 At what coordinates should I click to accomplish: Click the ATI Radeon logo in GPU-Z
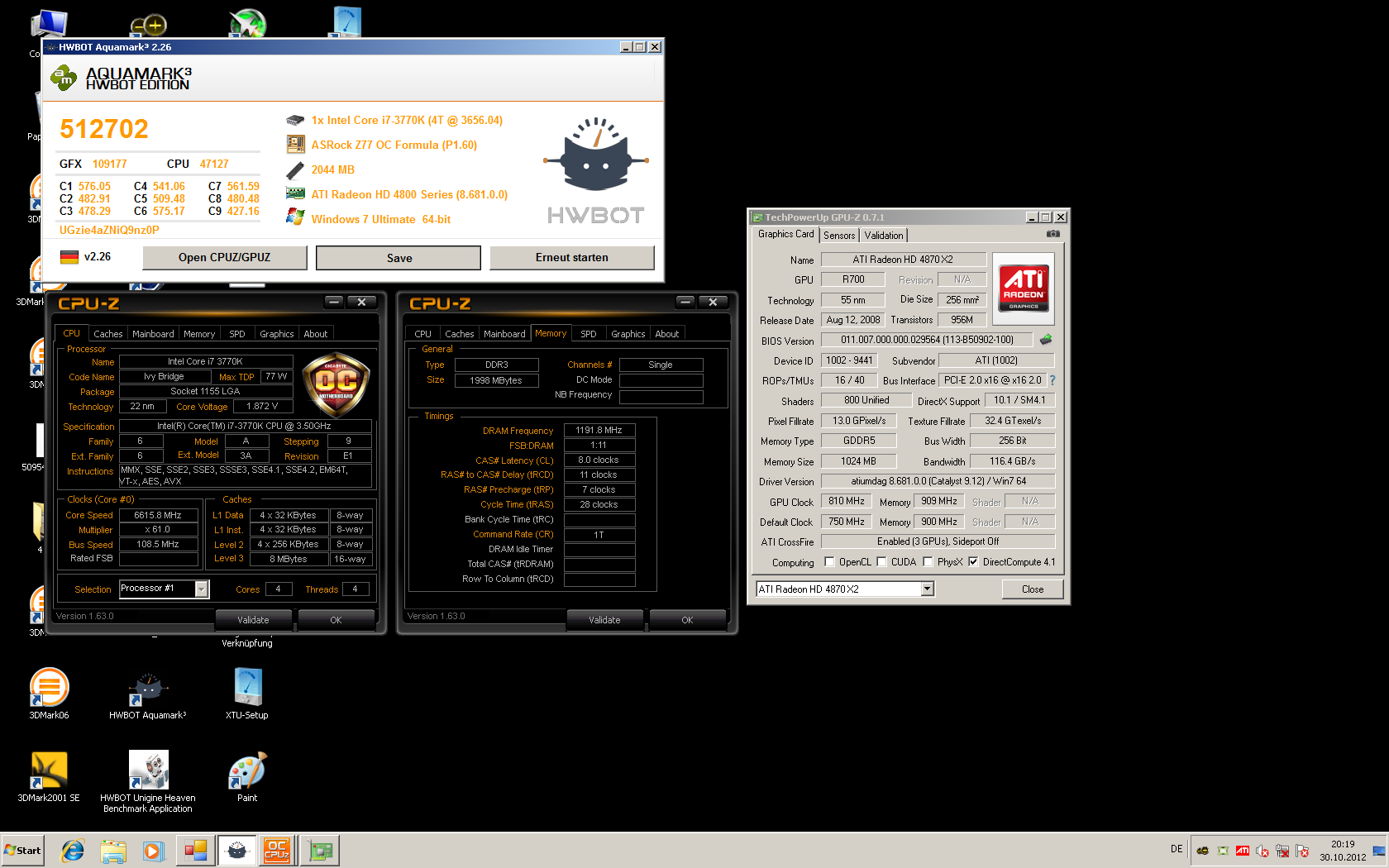pyautogui.click(x=1024, y=288)
